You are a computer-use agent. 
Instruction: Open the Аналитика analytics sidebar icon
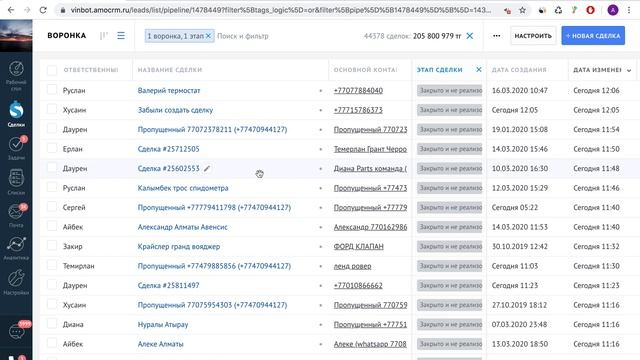tap(16, 249)
